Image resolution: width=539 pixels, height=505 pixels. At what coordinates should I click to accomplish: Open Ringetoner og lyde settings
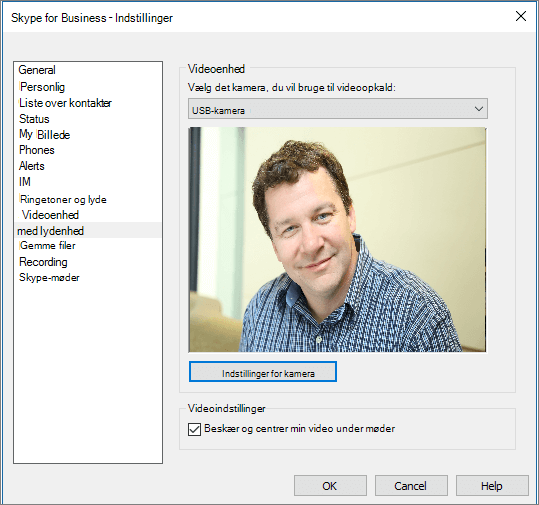(x=63, y=199)
